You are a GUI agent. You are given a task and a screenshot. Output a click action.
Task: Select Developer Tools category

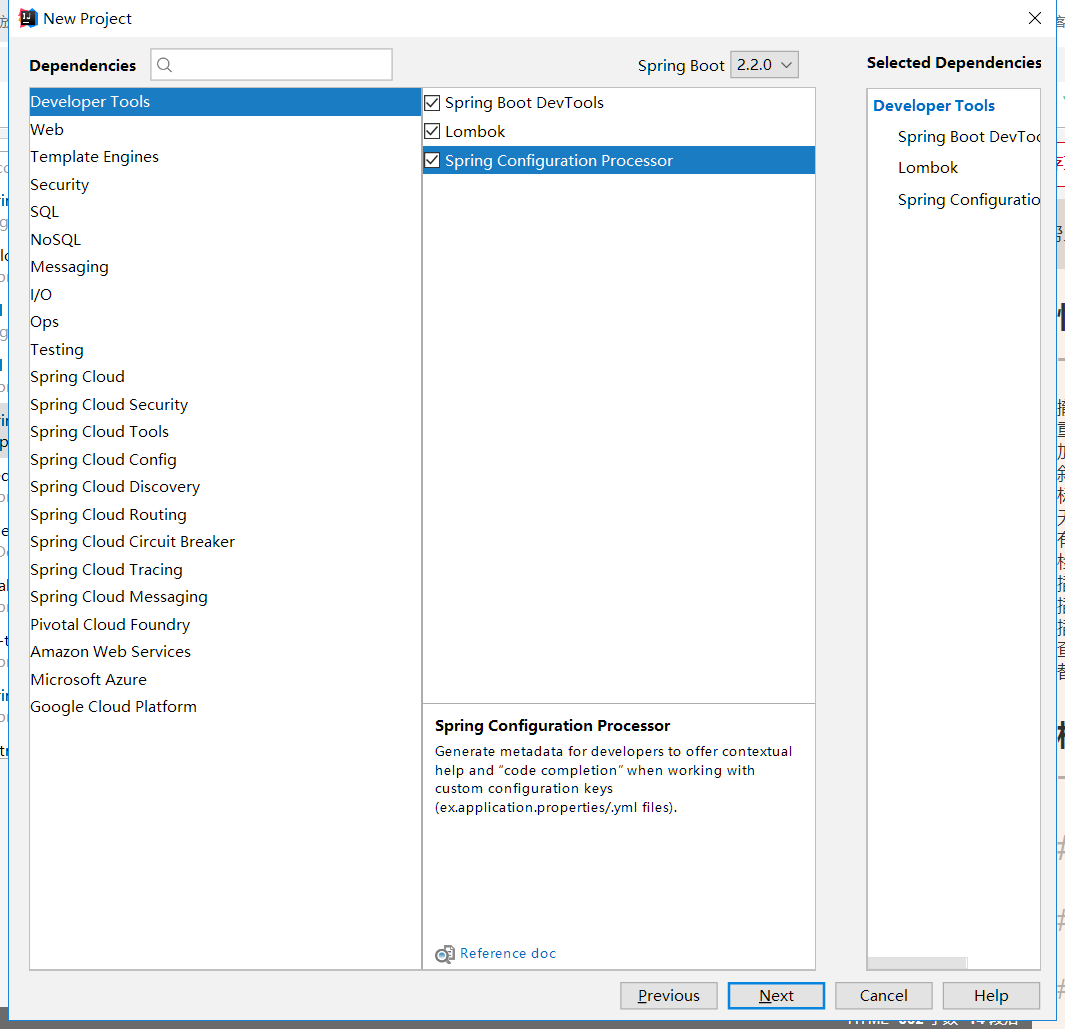(225, 102)
